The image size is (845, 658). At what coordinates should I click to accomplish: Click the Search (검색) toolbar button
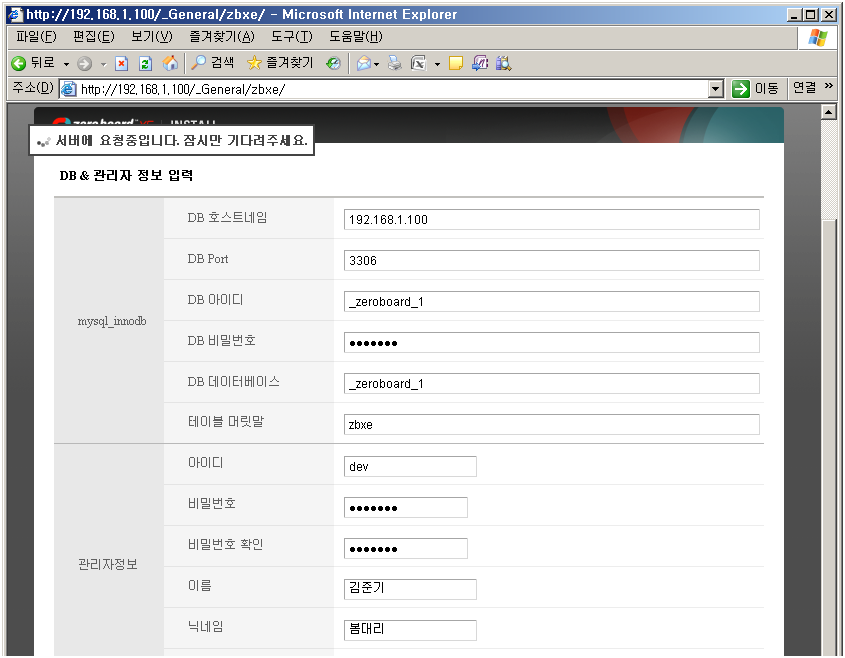tap(213, 63)
